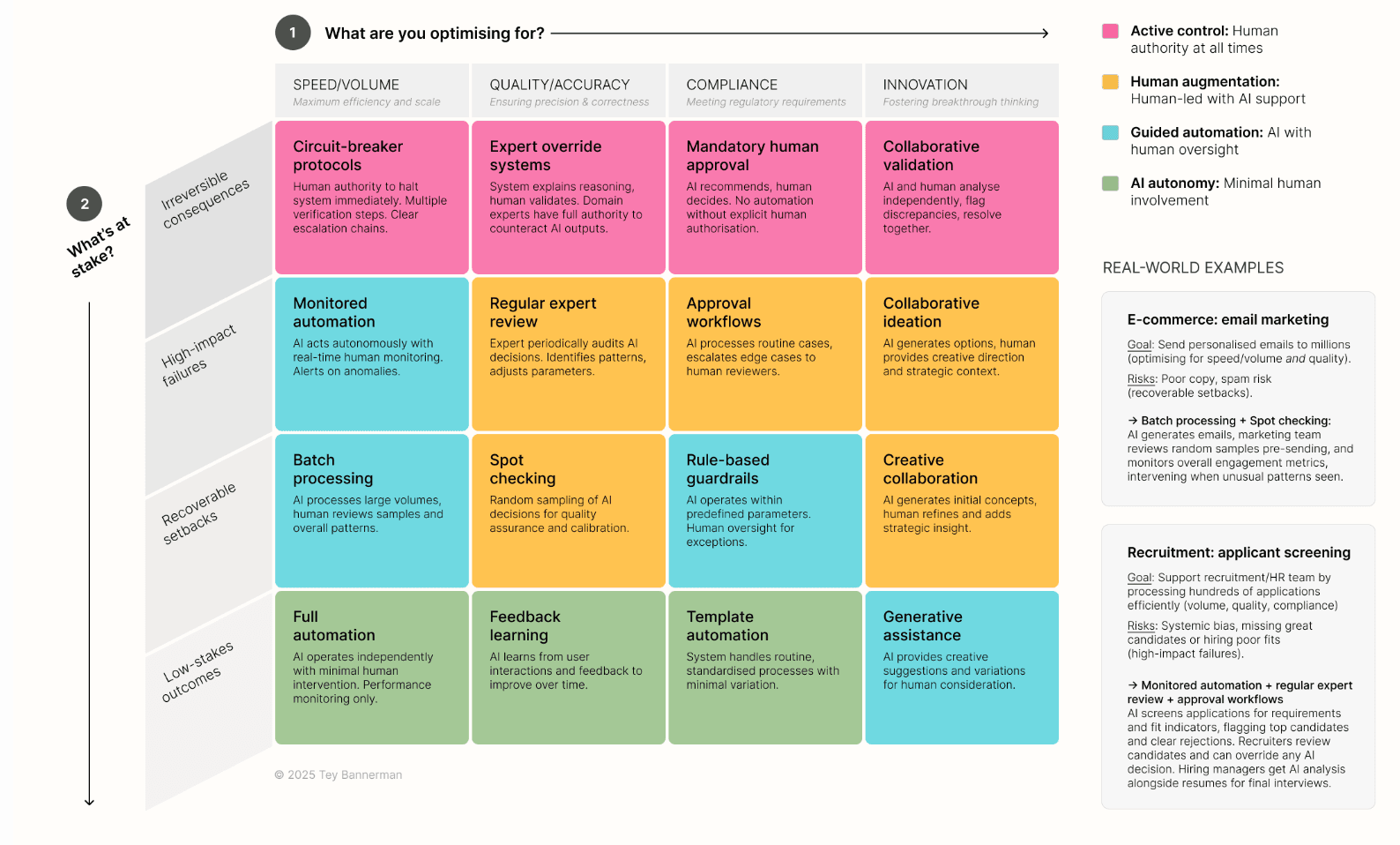The image size is (1400, 845).
Task: Click the E-commerce email marketing example heading
Action: 1227,319
